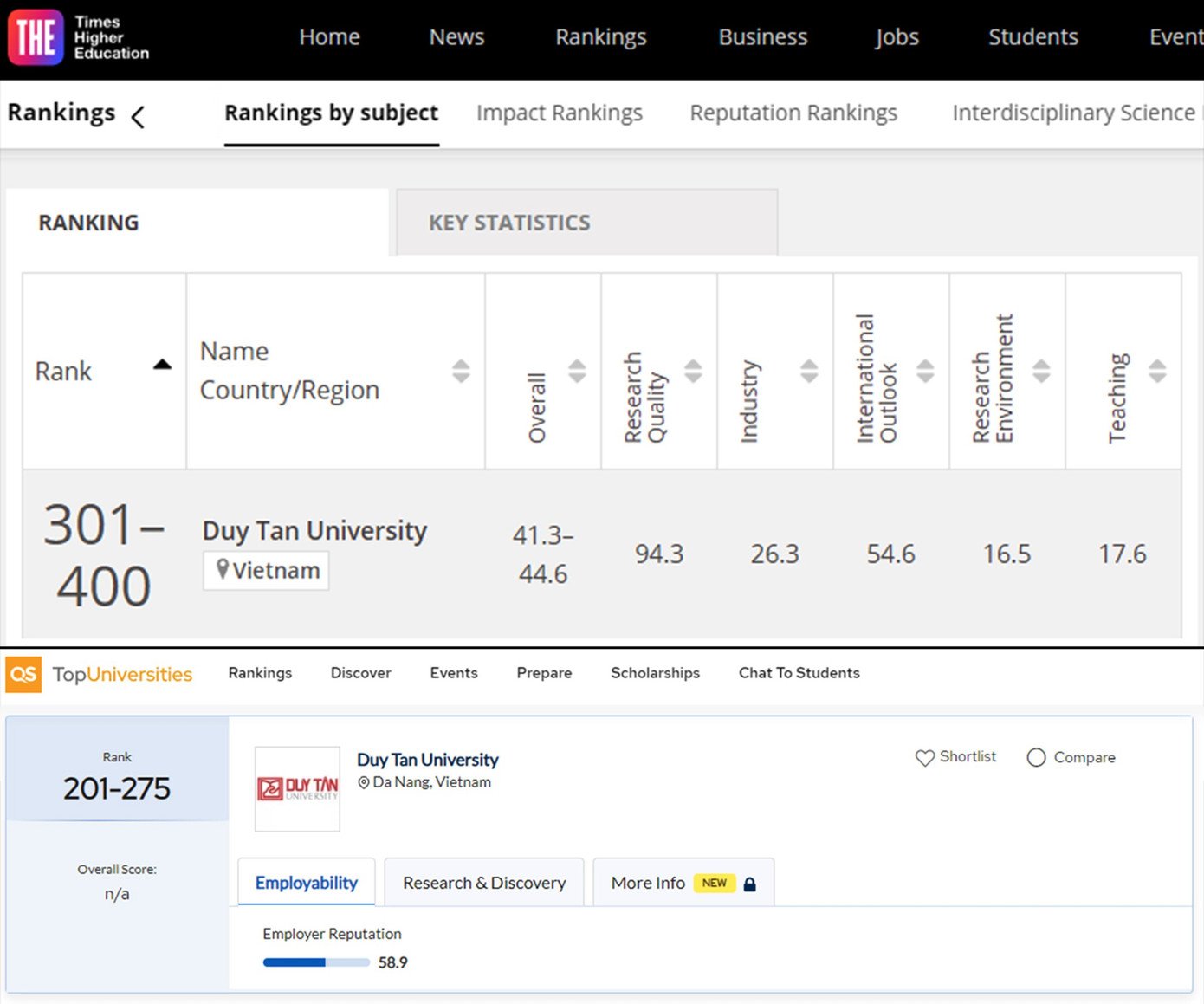Click the 201-275 QS rank value
This screenshot has height=1004, width=1204.
point(117,788)
